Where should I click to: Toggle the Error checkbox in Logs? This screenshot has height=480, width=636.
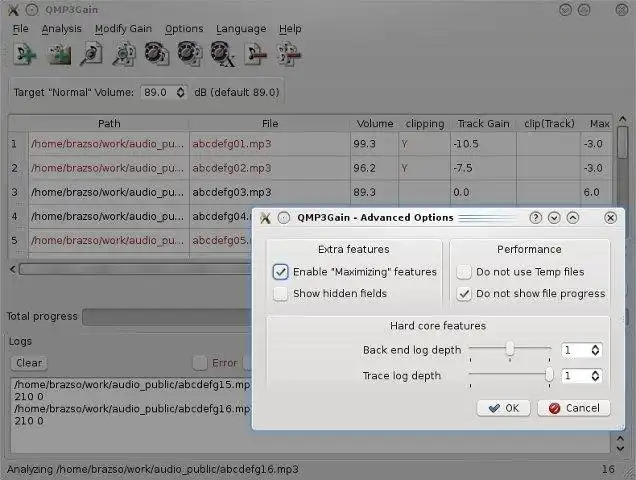[x=200, y=363]
